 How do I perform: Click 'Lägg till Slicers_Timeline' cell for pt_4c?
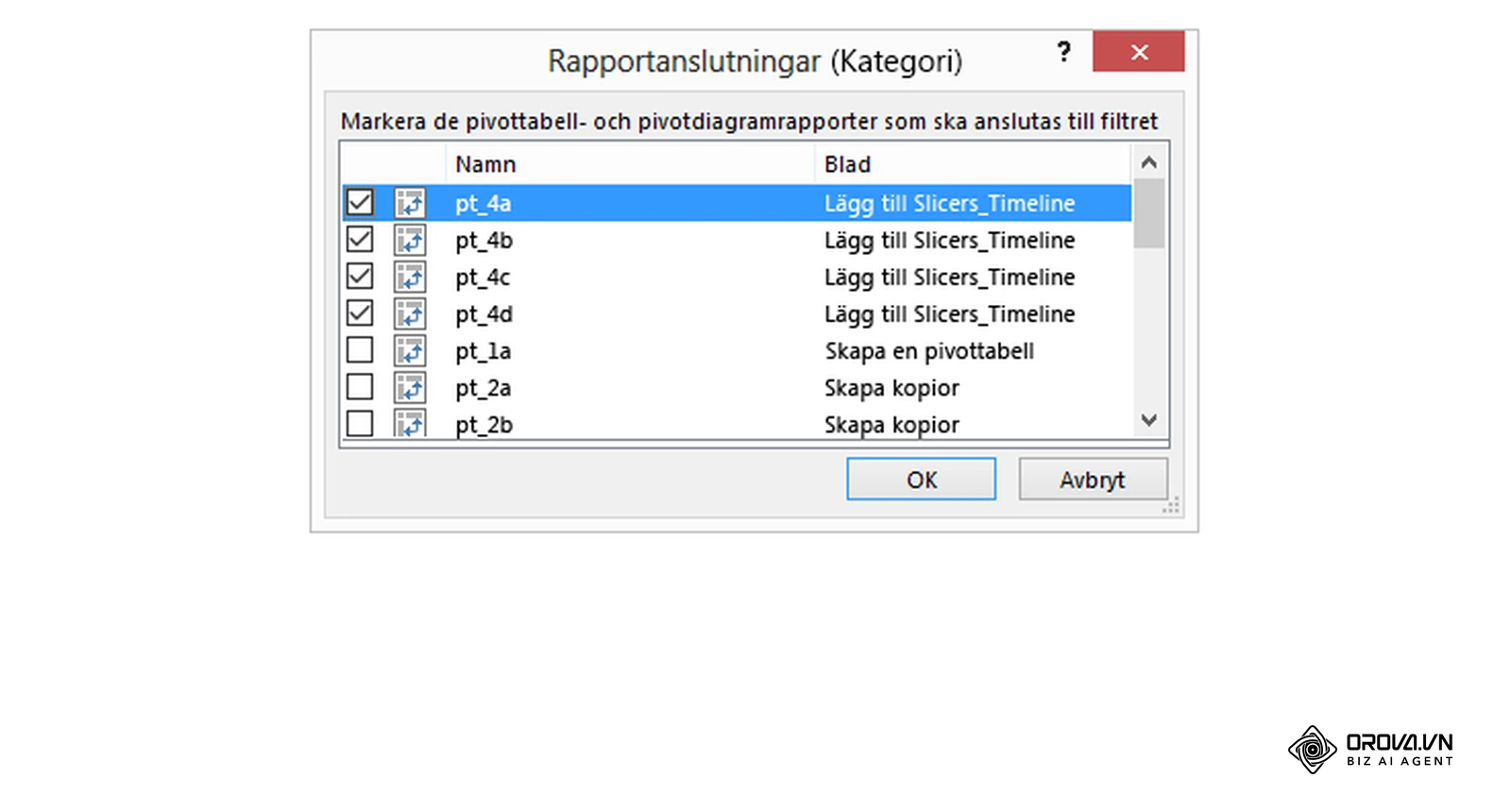click(x=949, y=278)
